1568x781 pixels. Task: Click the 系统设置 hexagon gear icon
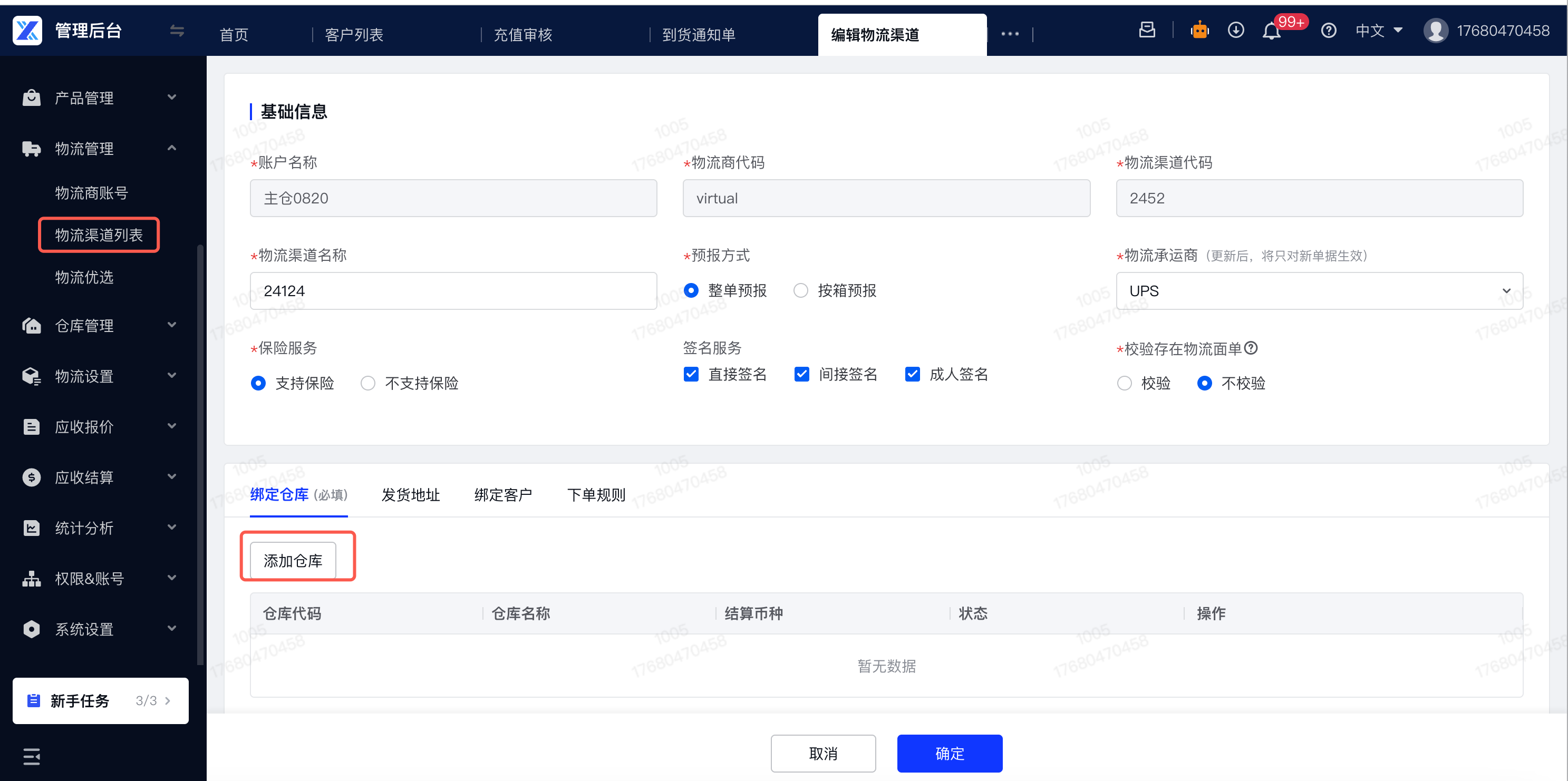(x=31, y=629)
